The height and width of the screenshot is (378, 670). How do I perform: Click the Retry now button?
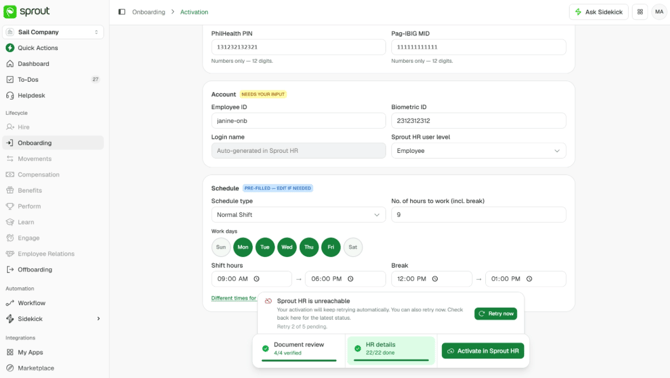496,314
